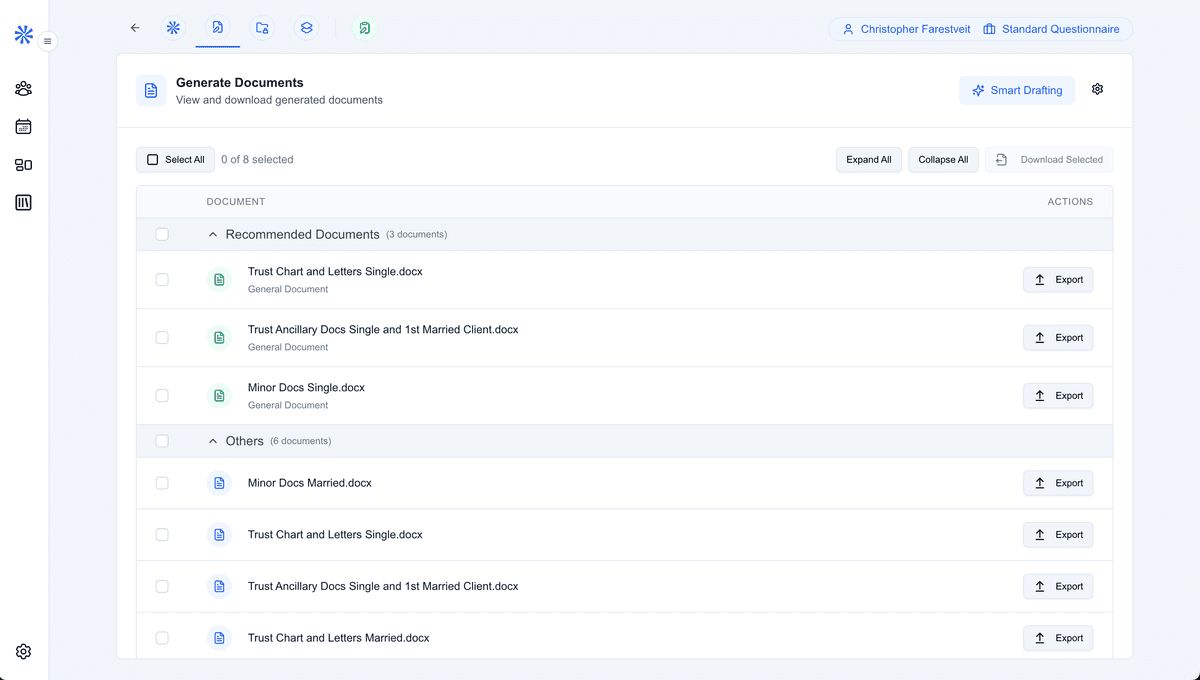Click the Smart Drafting button
1200x680 pixels.
[1017, 90]
